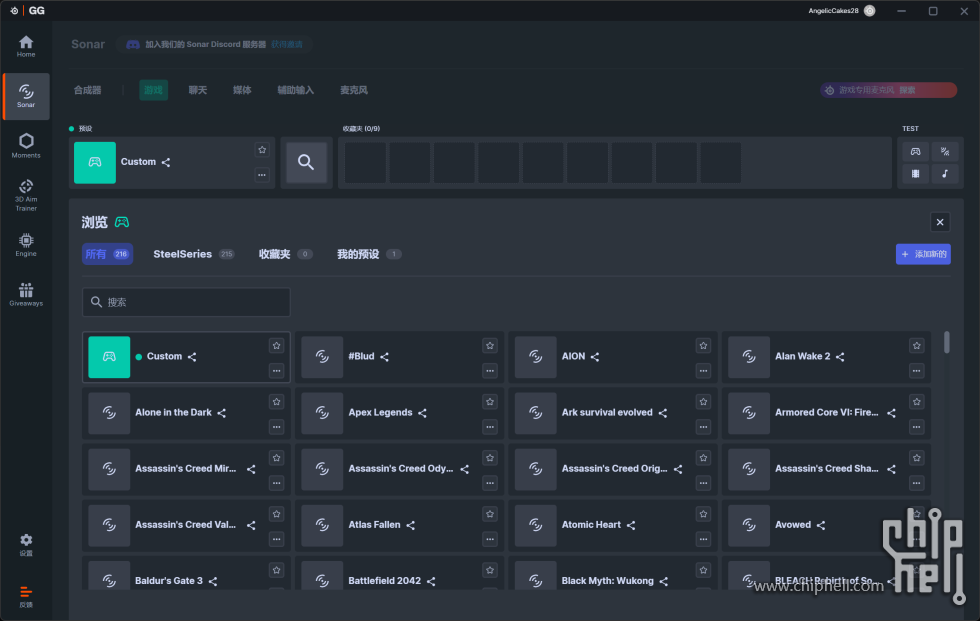Open more options for Armored Core VI

point(916,427)
